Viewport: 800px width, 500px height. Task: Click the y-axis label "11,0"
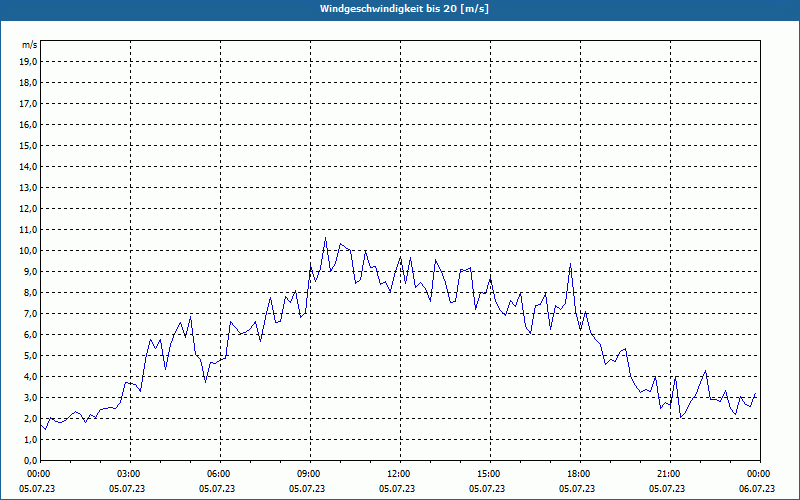(28, 230)
